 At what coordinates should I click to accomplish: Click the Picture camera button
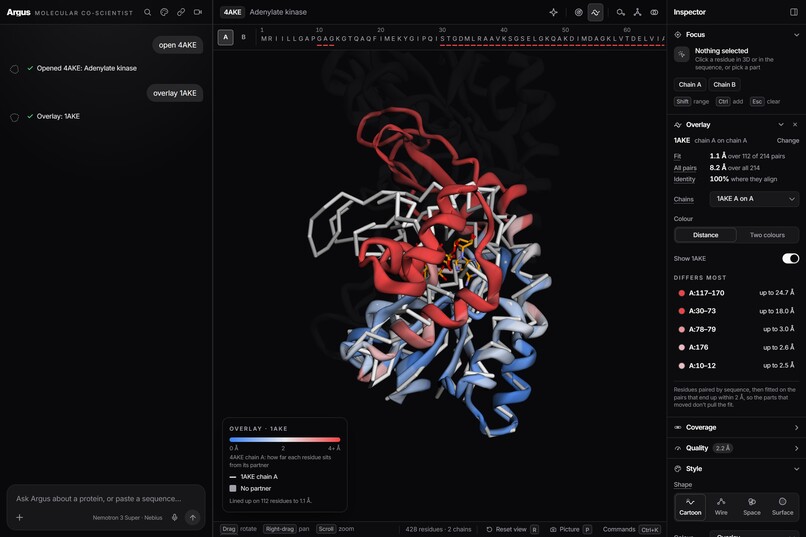(x=571, y=529)
